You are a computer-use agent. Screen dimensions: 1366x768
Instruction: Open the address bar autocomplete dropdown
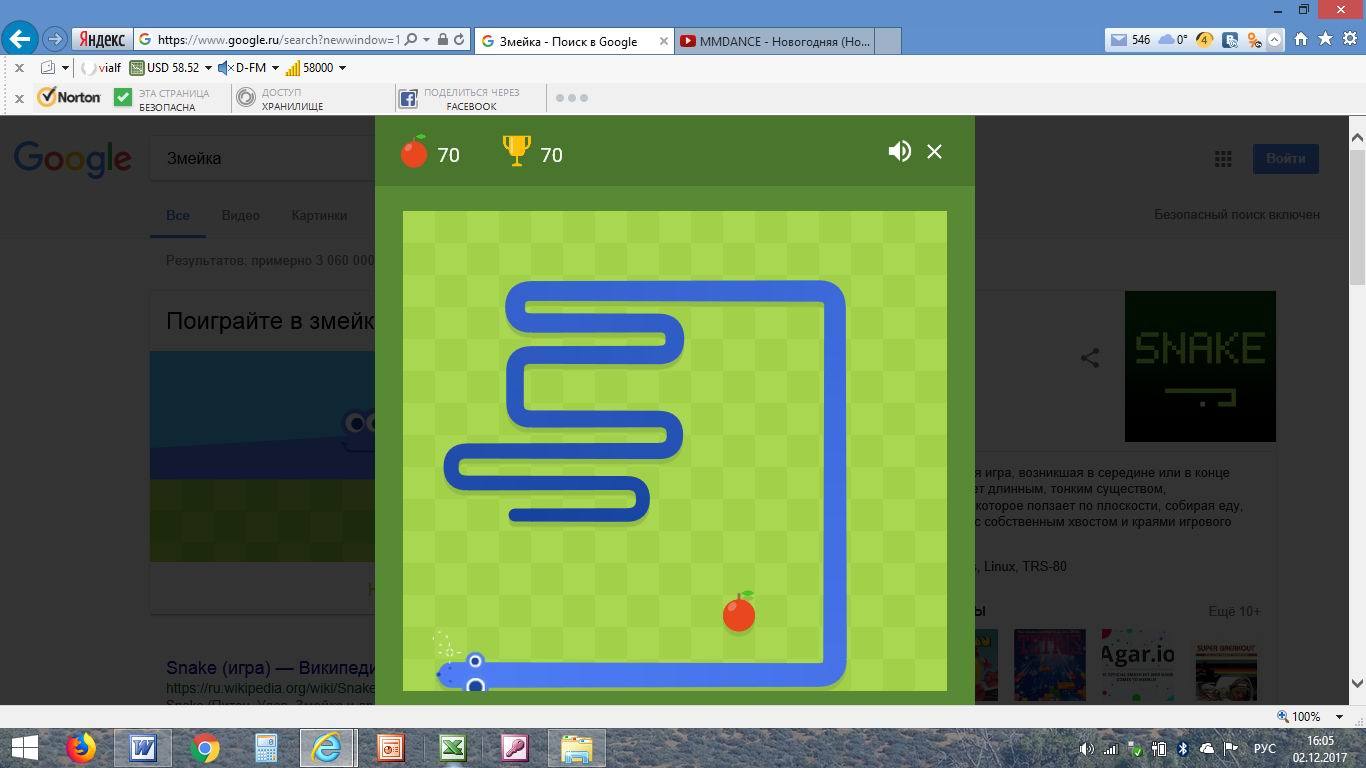tap(427, 40)
